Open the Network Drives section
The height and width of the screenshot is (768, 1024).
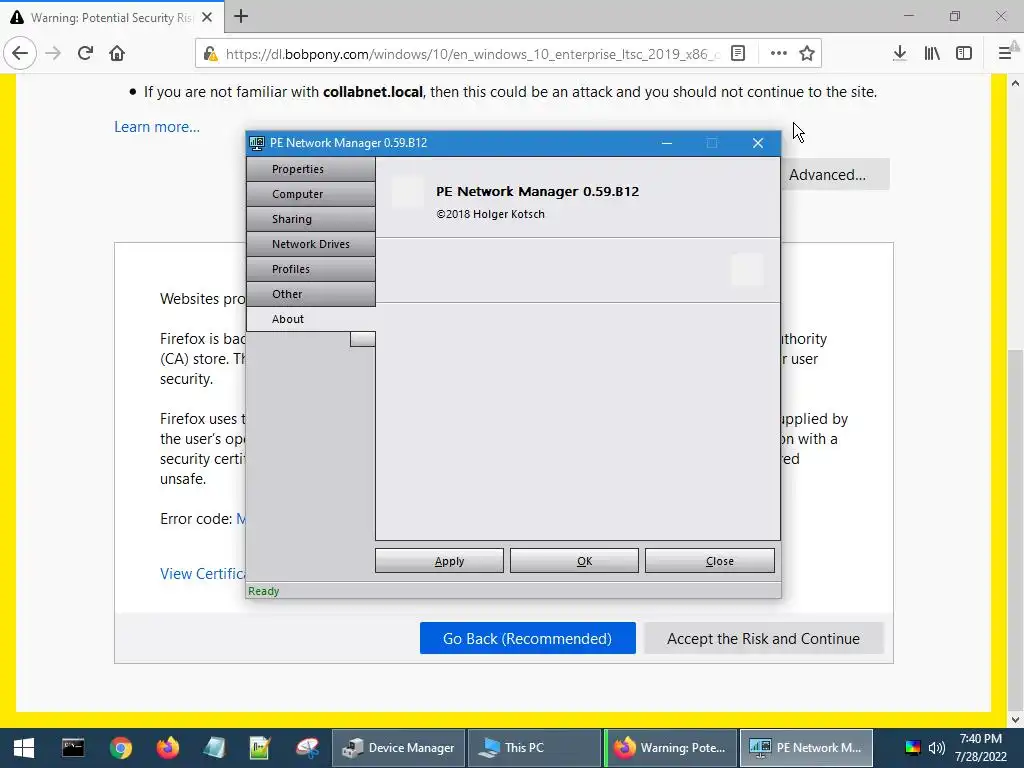click(x=311, y=244)
